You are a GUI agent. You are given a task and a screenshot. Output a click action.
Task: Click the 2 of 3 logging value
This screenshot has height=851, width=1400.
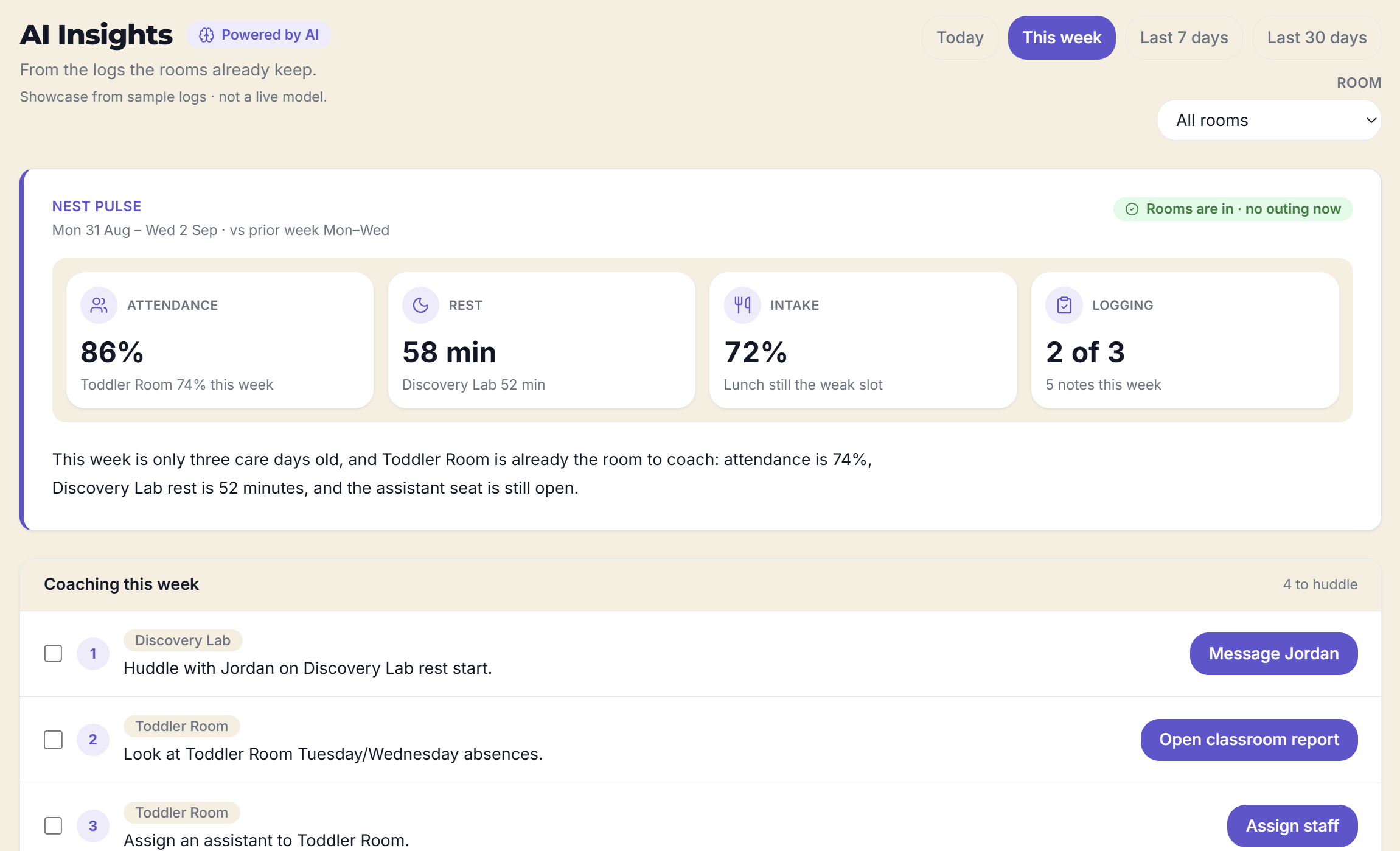(1085, 352)
